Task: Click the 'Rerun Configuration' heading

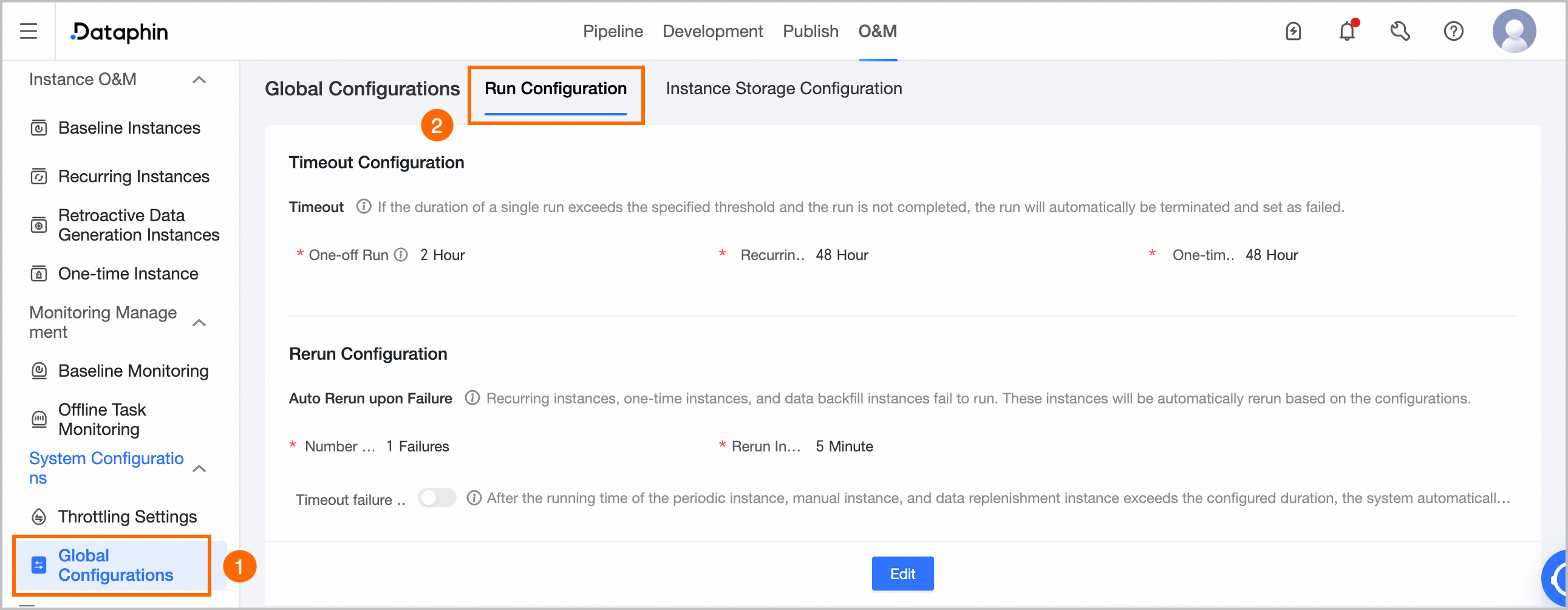Action: coord(367,354)
